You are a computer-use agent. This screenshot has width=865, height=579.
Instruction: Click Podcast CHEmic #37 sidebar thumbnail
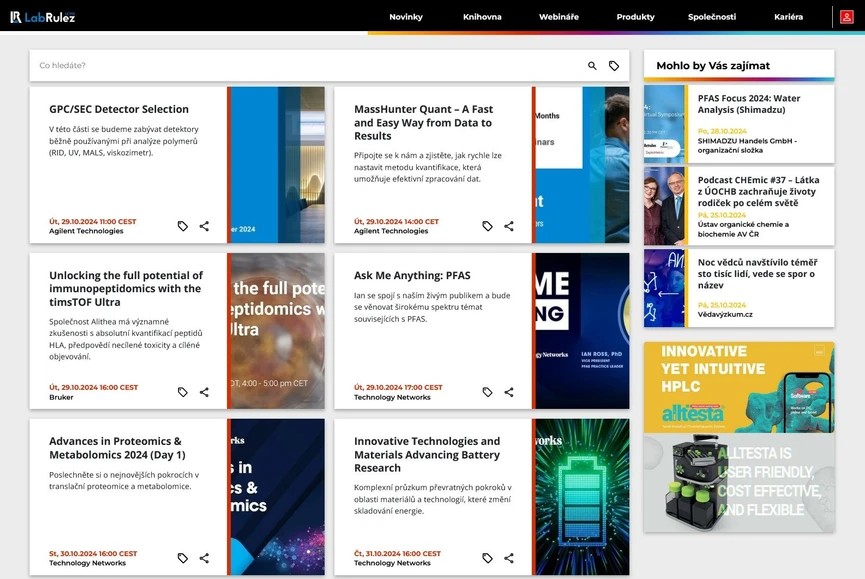point(665,206)
